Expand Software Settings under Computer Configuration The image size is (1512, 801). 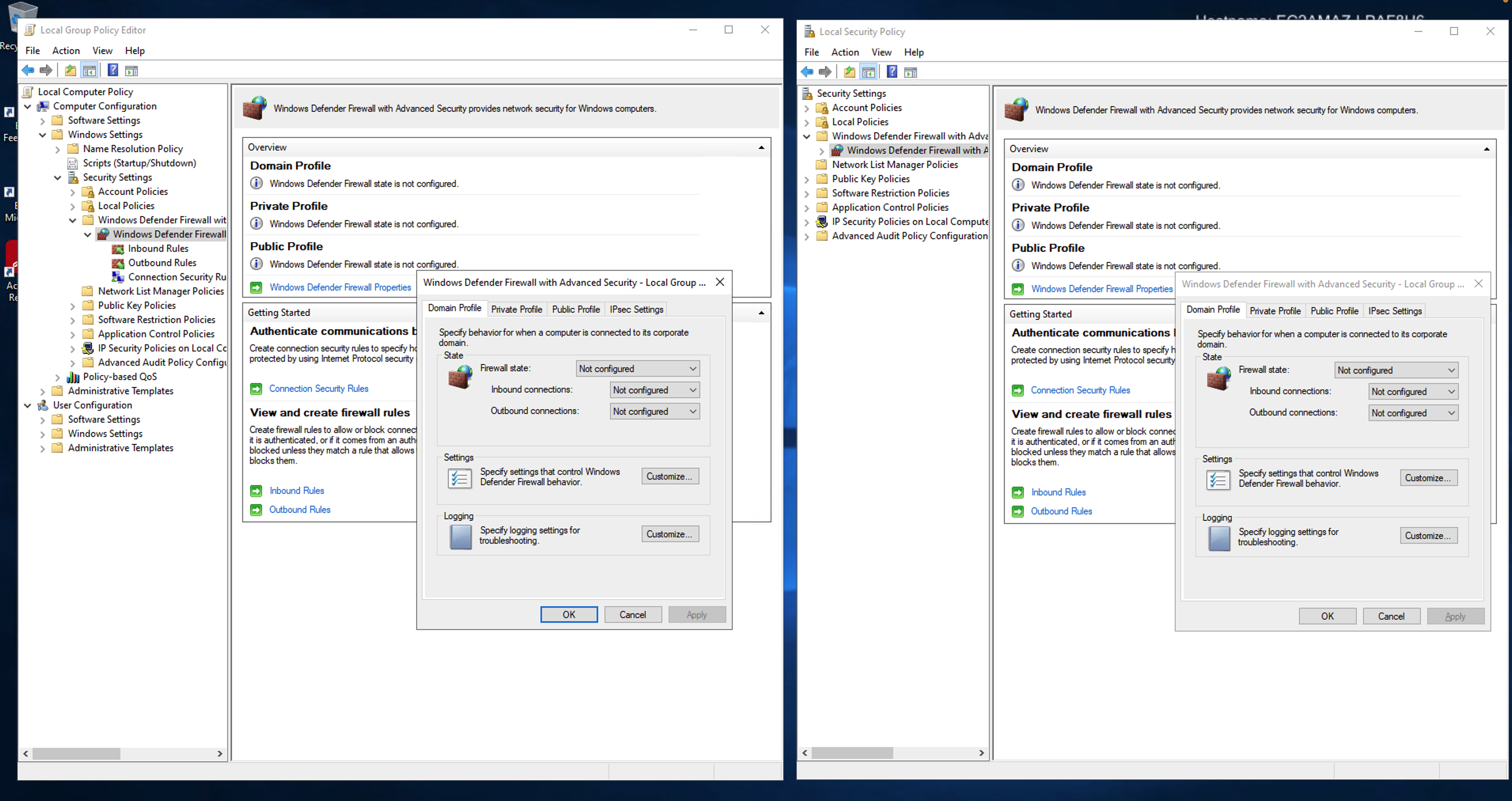point(42,120)
